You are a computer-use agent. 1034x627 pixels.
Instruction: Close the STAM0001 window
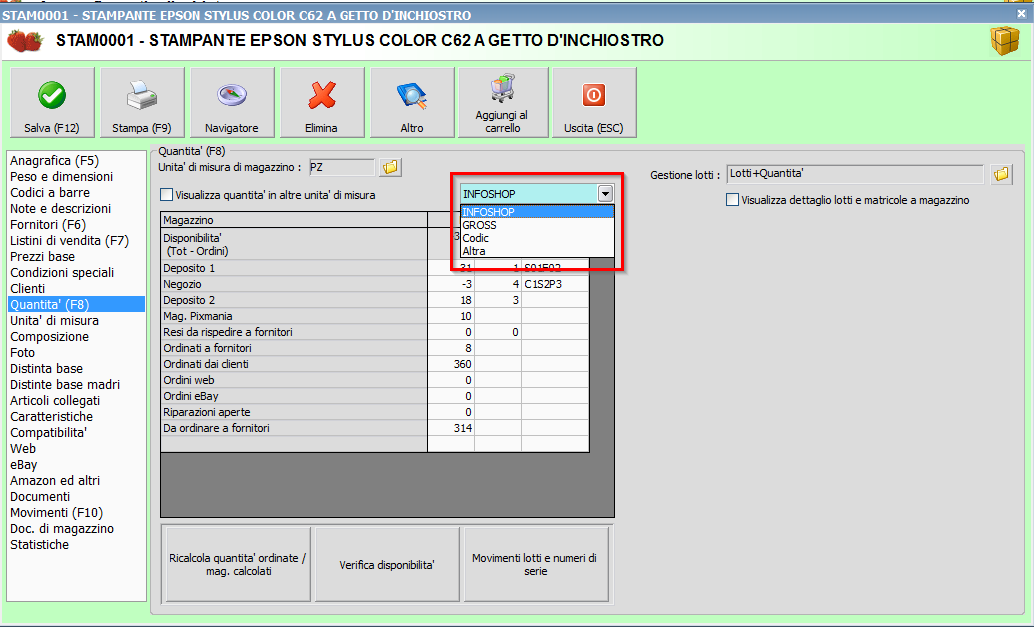click(1021, 13)
